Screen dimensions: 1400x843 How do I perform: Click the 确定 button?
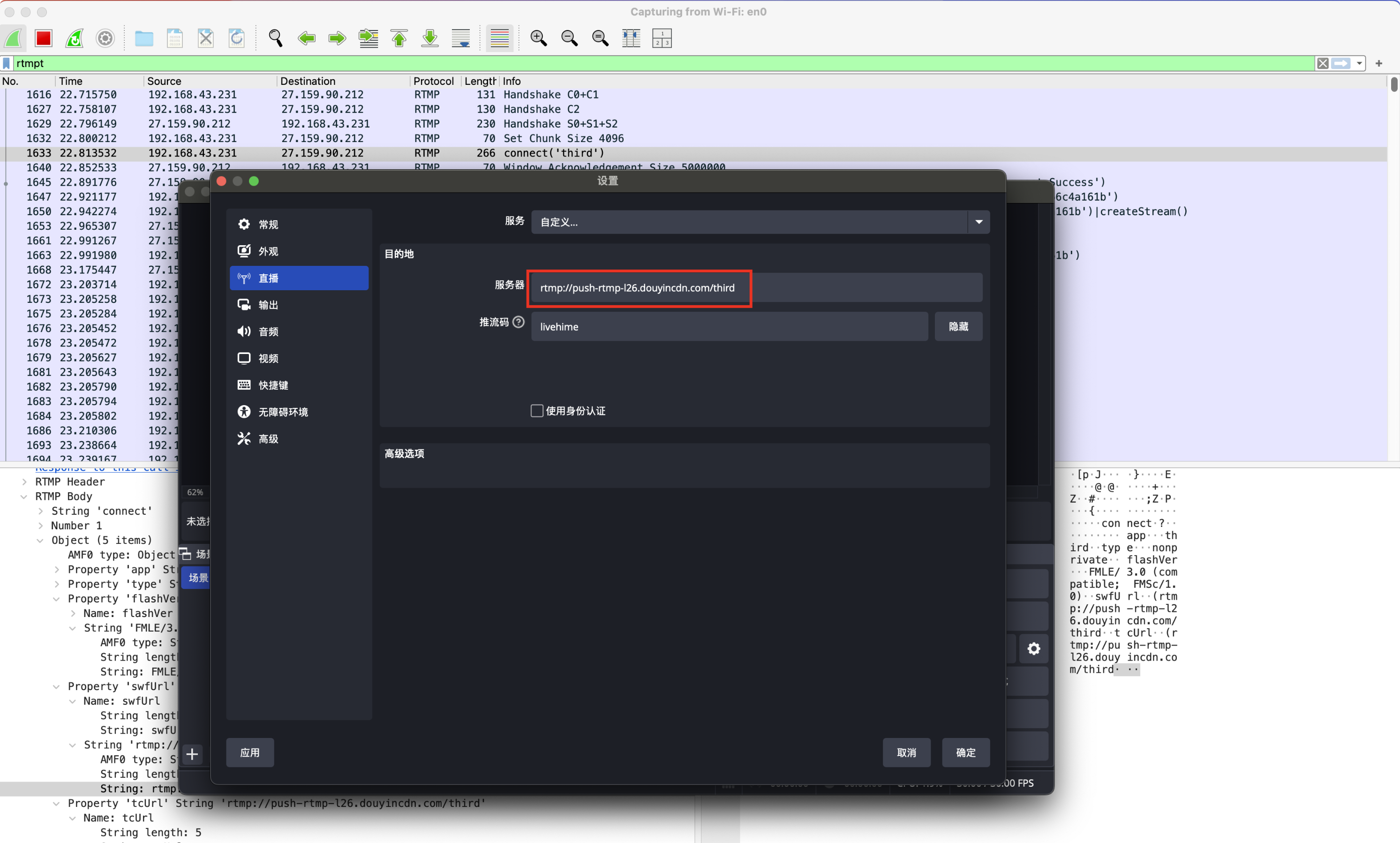click(x=965, y=753)
